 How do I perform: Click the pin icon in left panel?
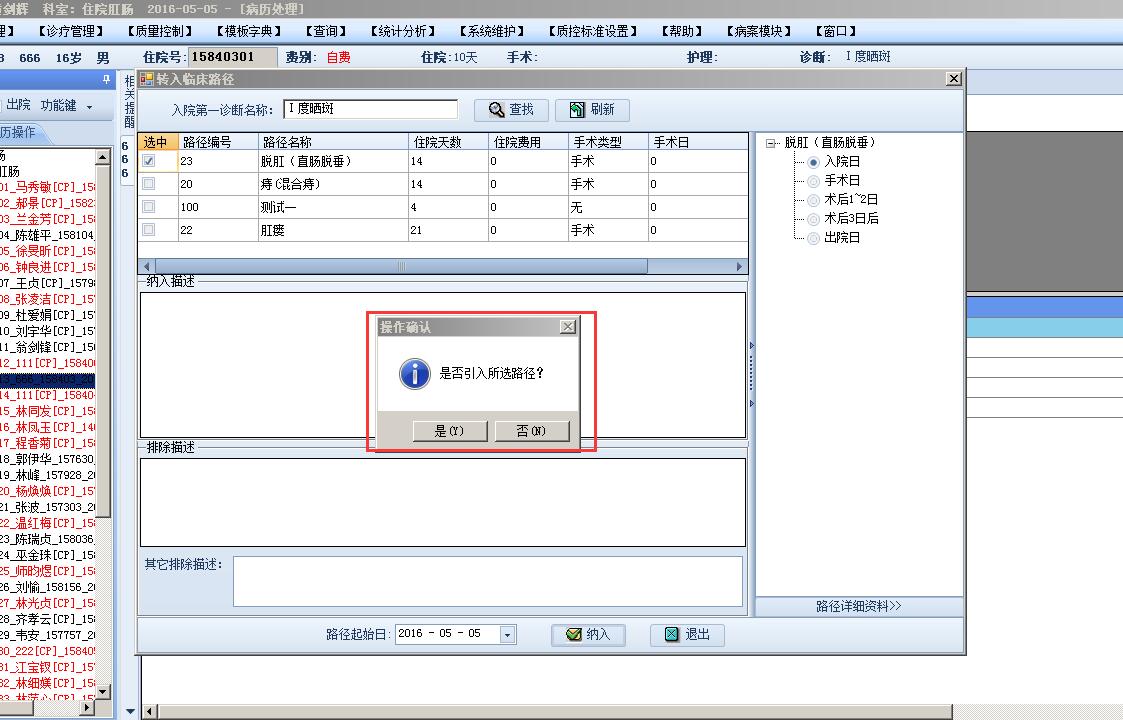pyautogui.click(x=106, y=80)
